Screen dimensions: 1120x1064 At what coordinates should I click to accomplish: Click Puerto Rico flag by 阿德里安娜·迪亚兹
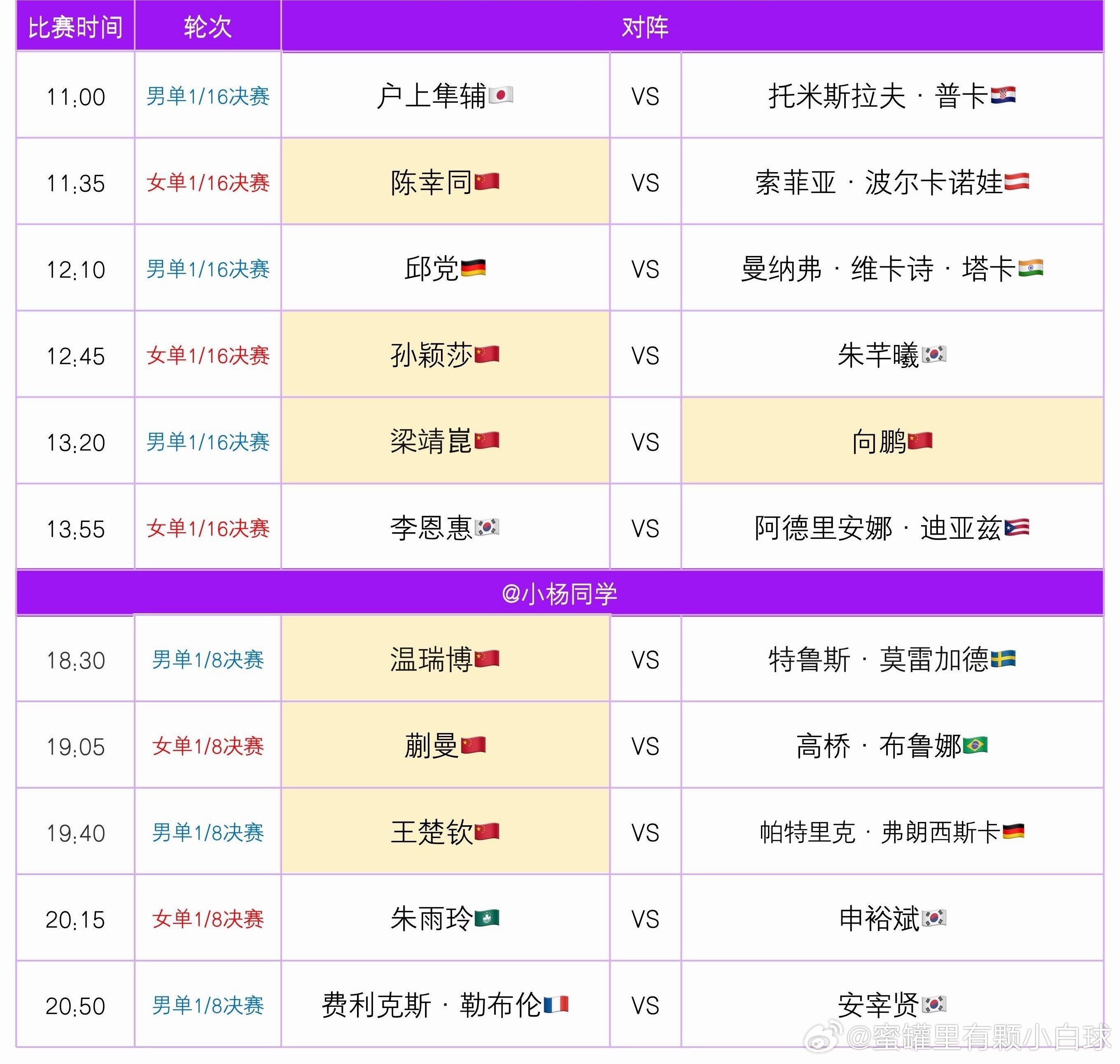tap(1016, 527)
